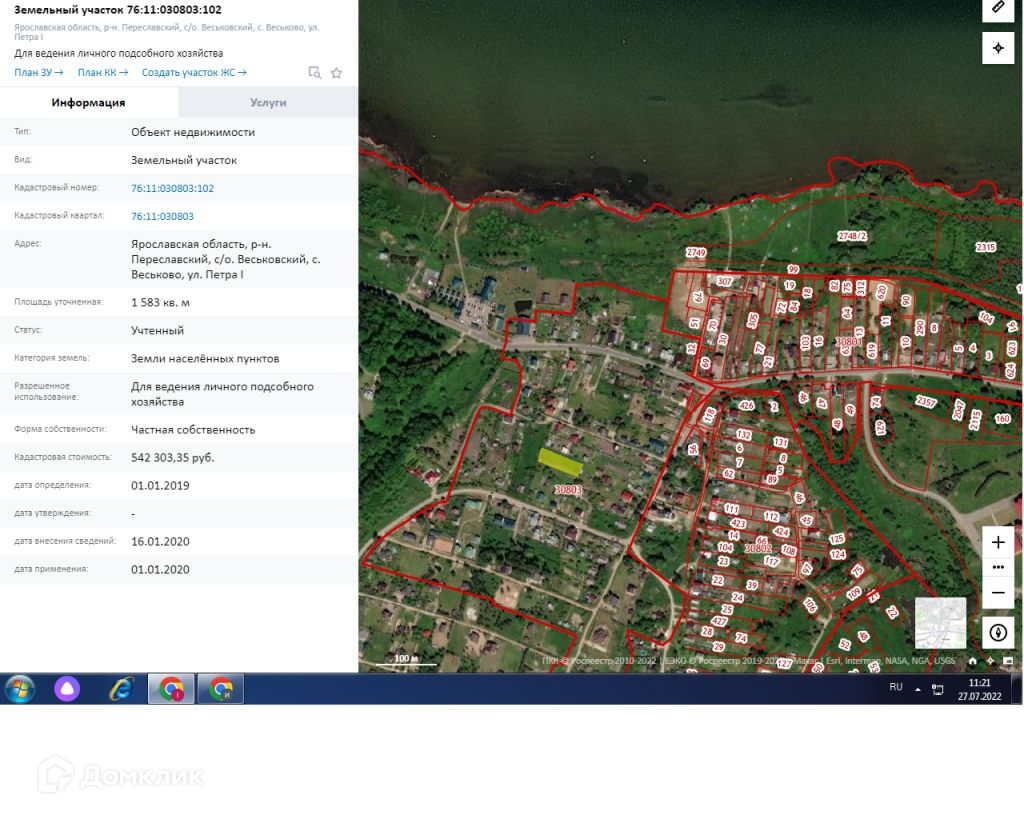Click the yellow highlighted parcel on map

tap(560, 460)
